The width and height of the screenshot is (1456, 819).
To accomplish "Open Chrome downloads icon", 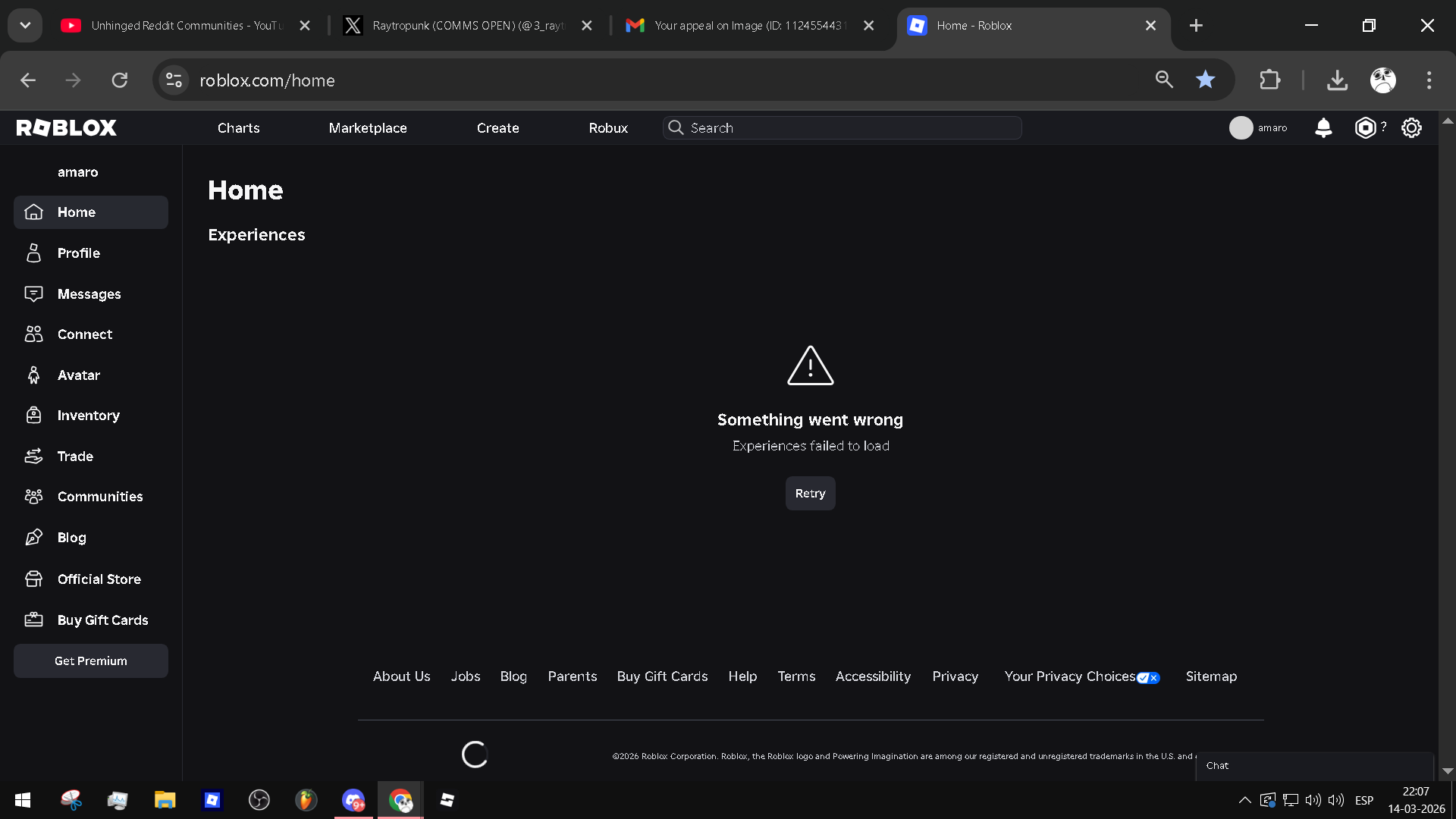I will click(x=1337, y=80).
